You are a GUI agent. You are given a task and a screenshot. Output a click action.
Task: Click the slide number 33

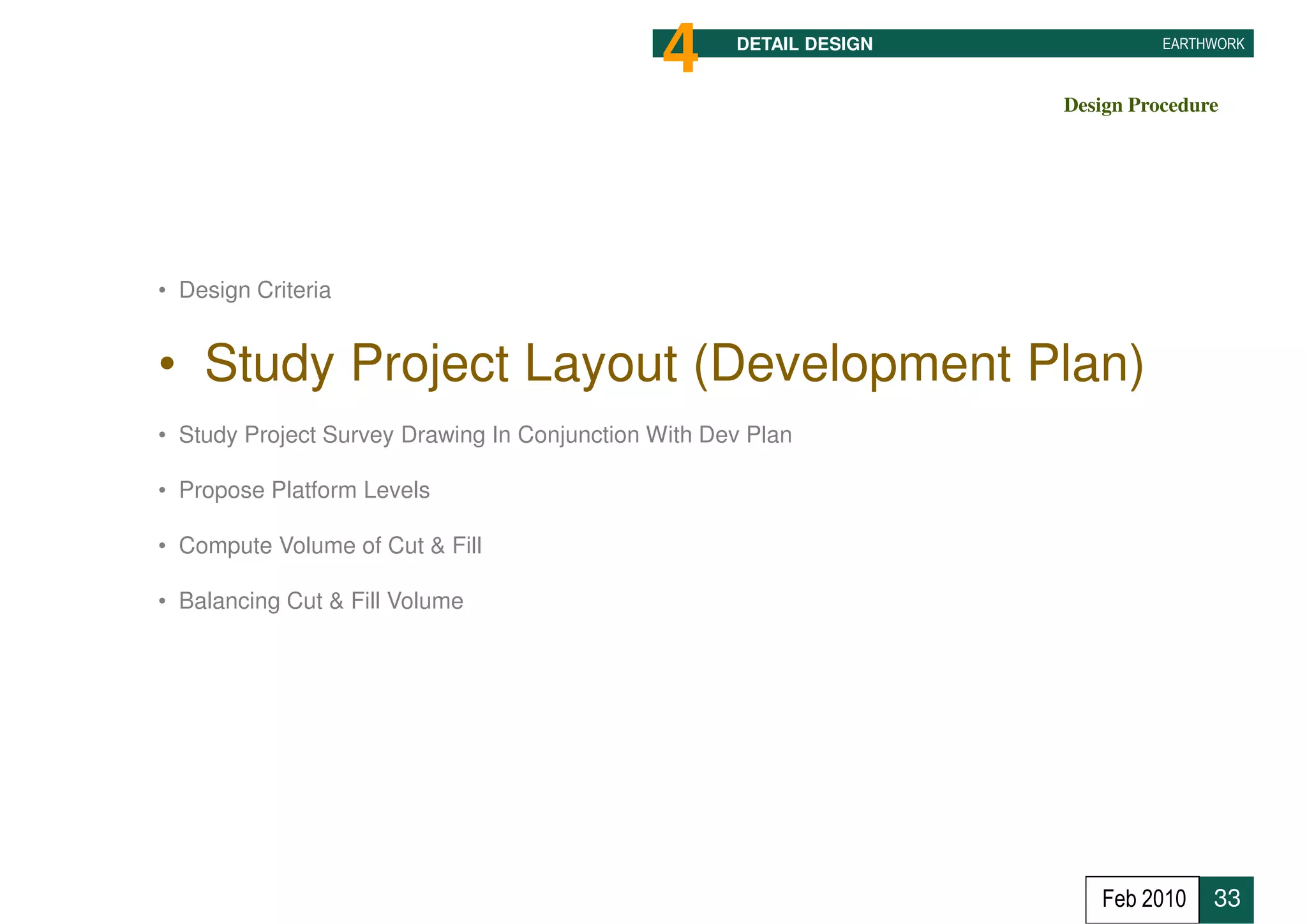pyautogui.click(x=1227, y=899)
